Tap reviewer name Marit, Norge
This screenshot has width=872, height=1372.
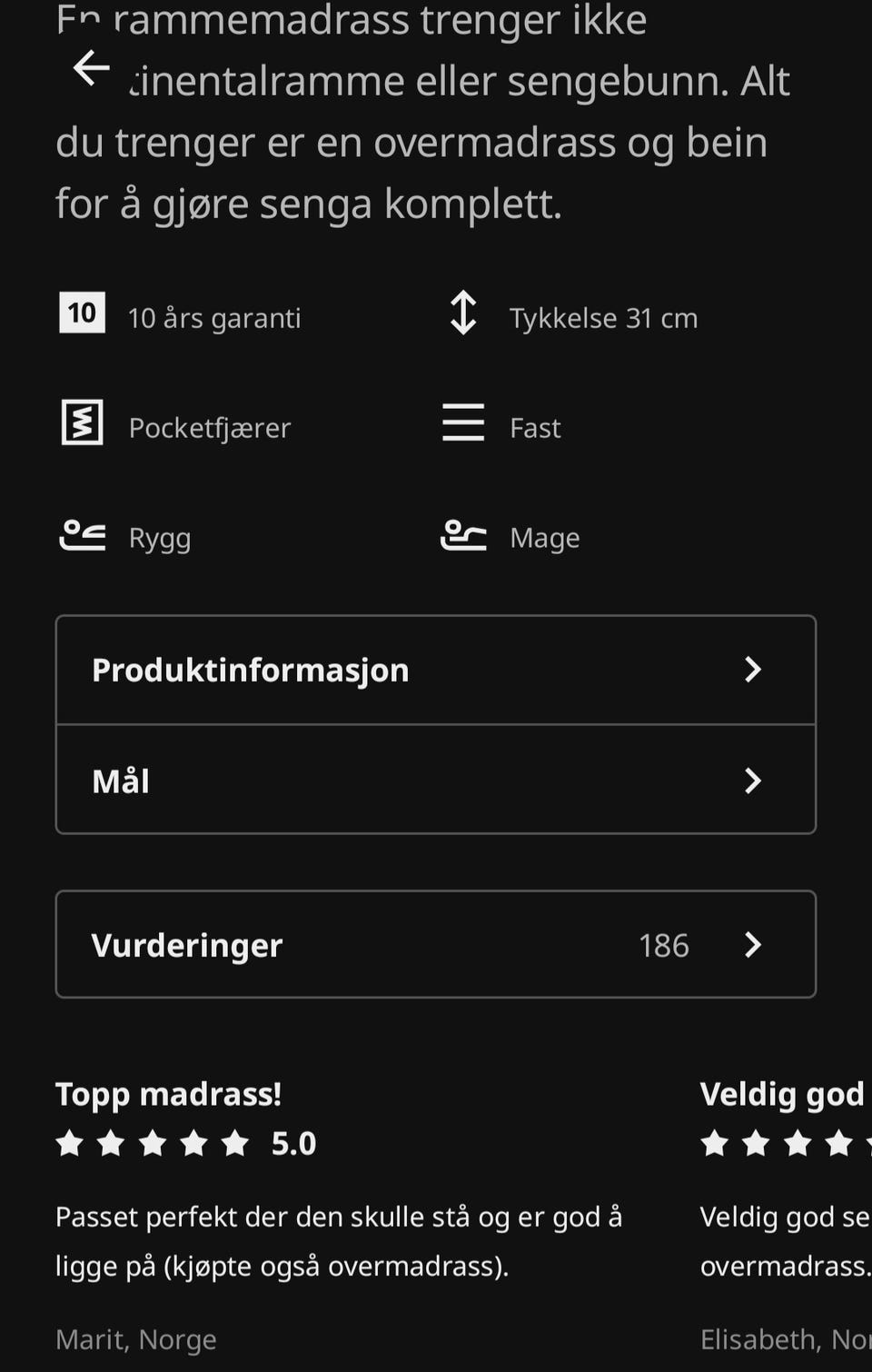point(136,1339)
